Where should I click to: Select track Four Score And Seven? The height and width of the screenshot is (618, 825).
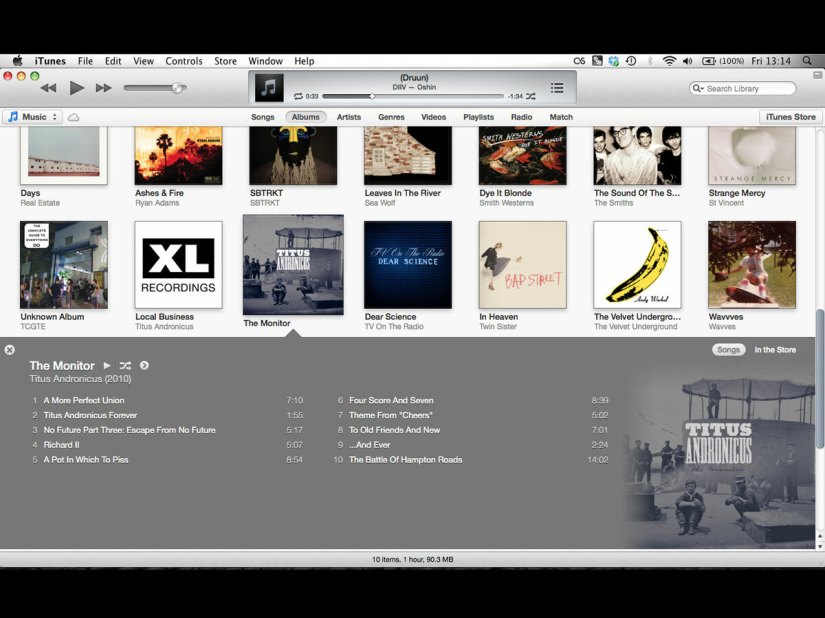[x=472, y=400]
